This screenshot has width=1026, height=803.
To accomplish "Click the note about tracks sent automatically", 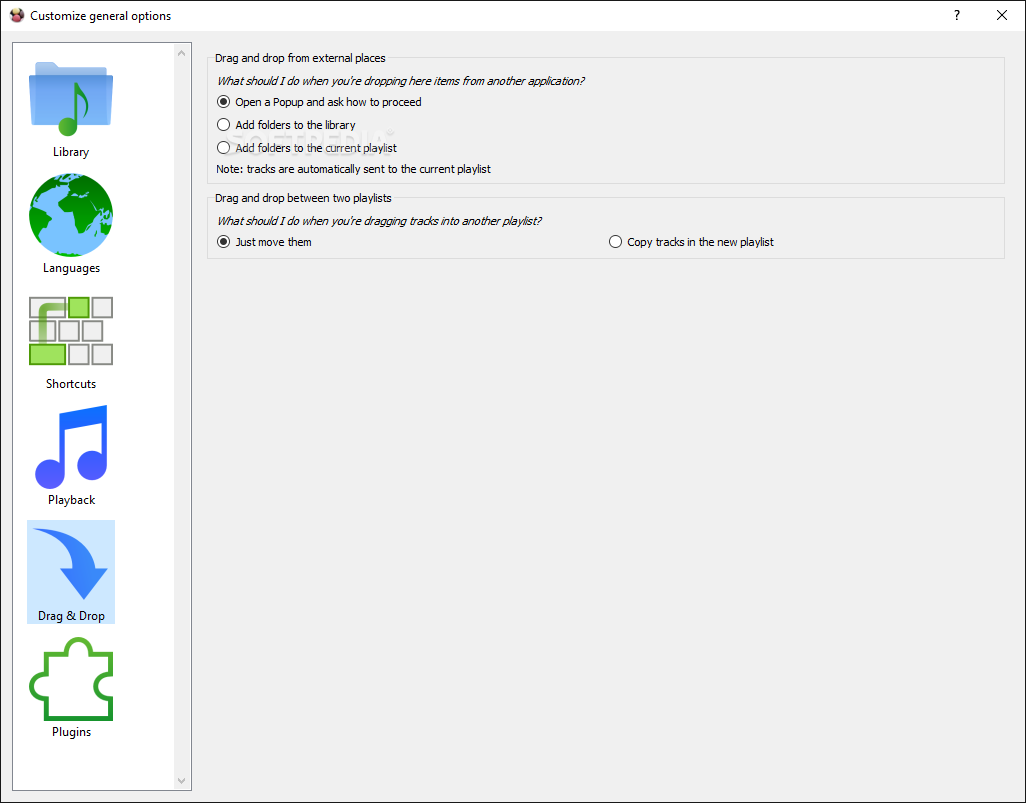I will 353,169.
